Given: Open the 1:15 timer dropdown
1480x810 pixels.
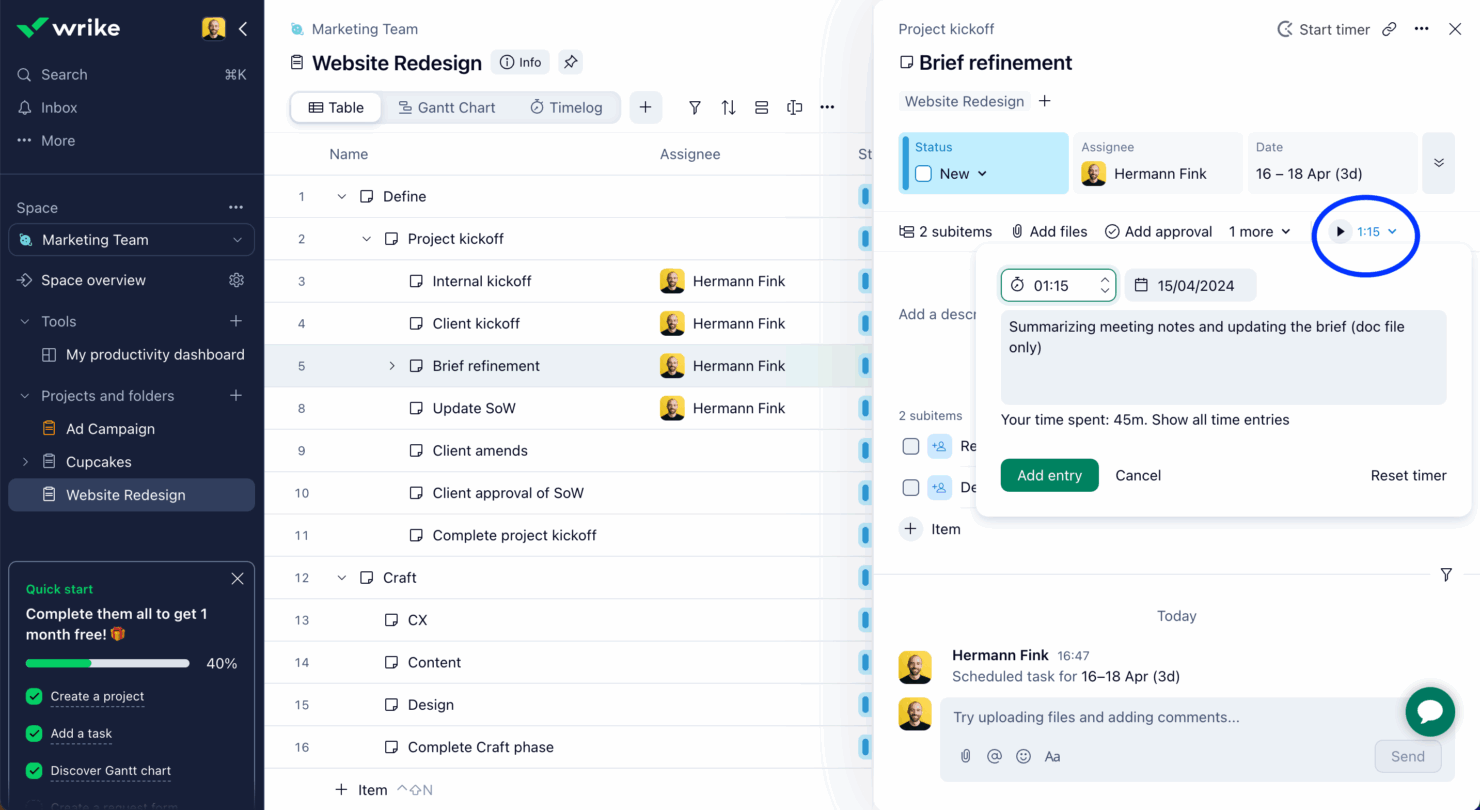Looking at the screenshot, I should click(1378, 231).
